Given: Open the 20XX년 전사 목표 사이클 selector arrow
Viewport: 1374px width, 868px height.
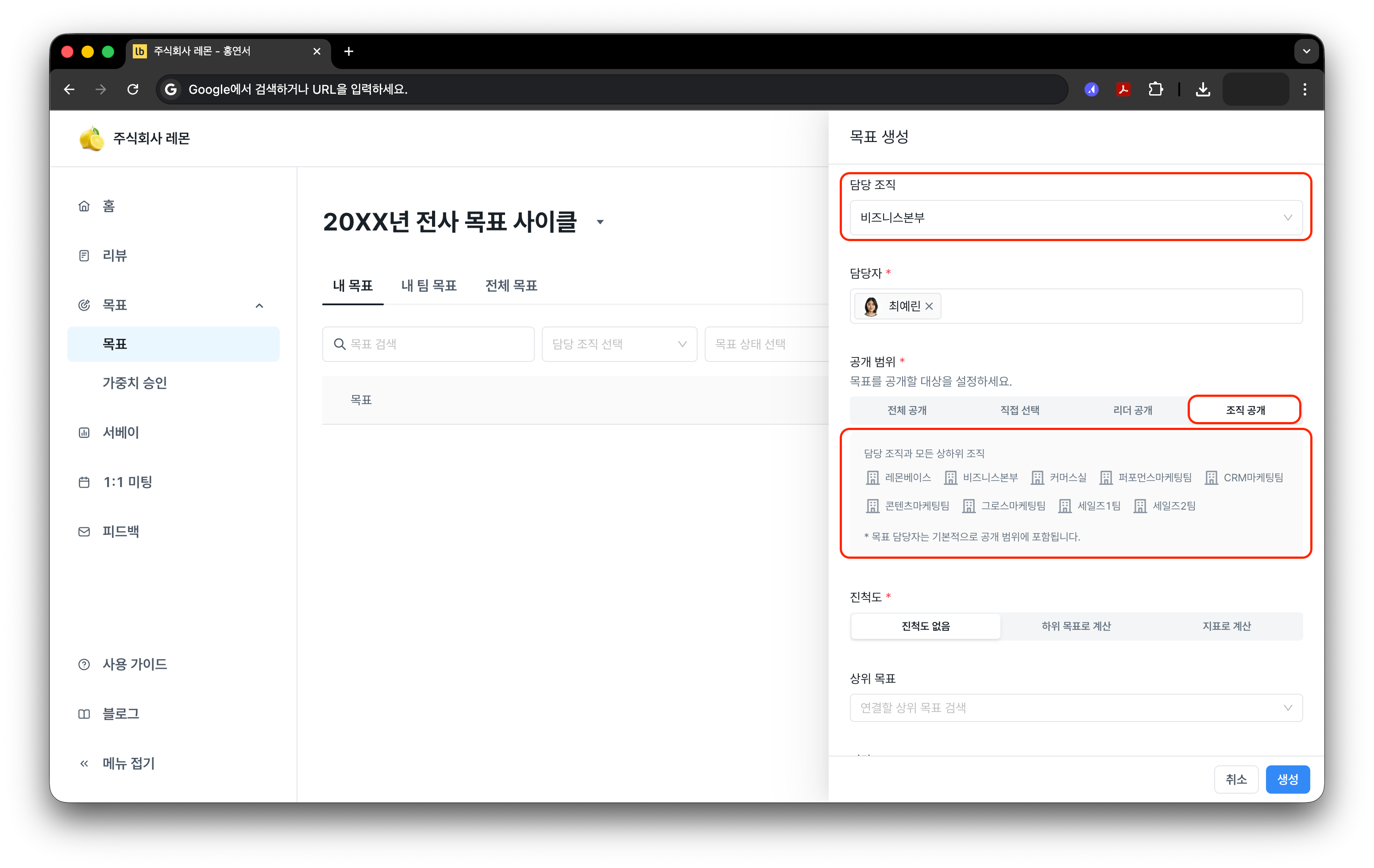Looking at the screenshot, I should pos(600,222).
